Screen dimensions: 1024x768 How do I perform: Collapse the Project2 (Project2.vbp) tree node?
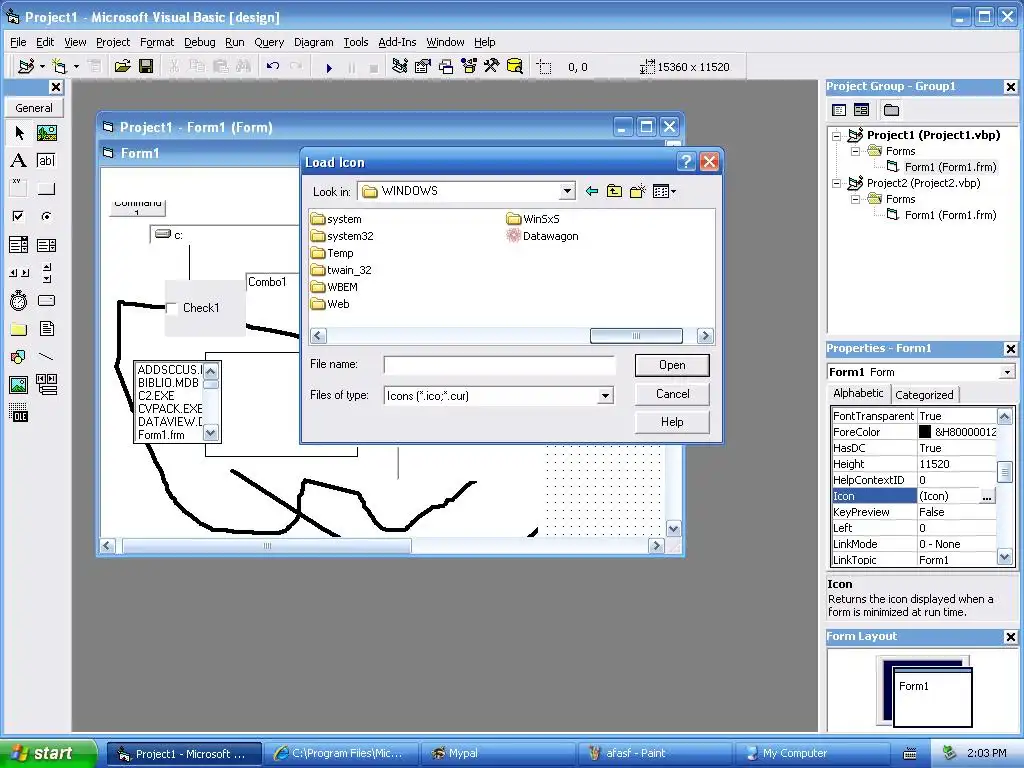click(x=837, y=184)
